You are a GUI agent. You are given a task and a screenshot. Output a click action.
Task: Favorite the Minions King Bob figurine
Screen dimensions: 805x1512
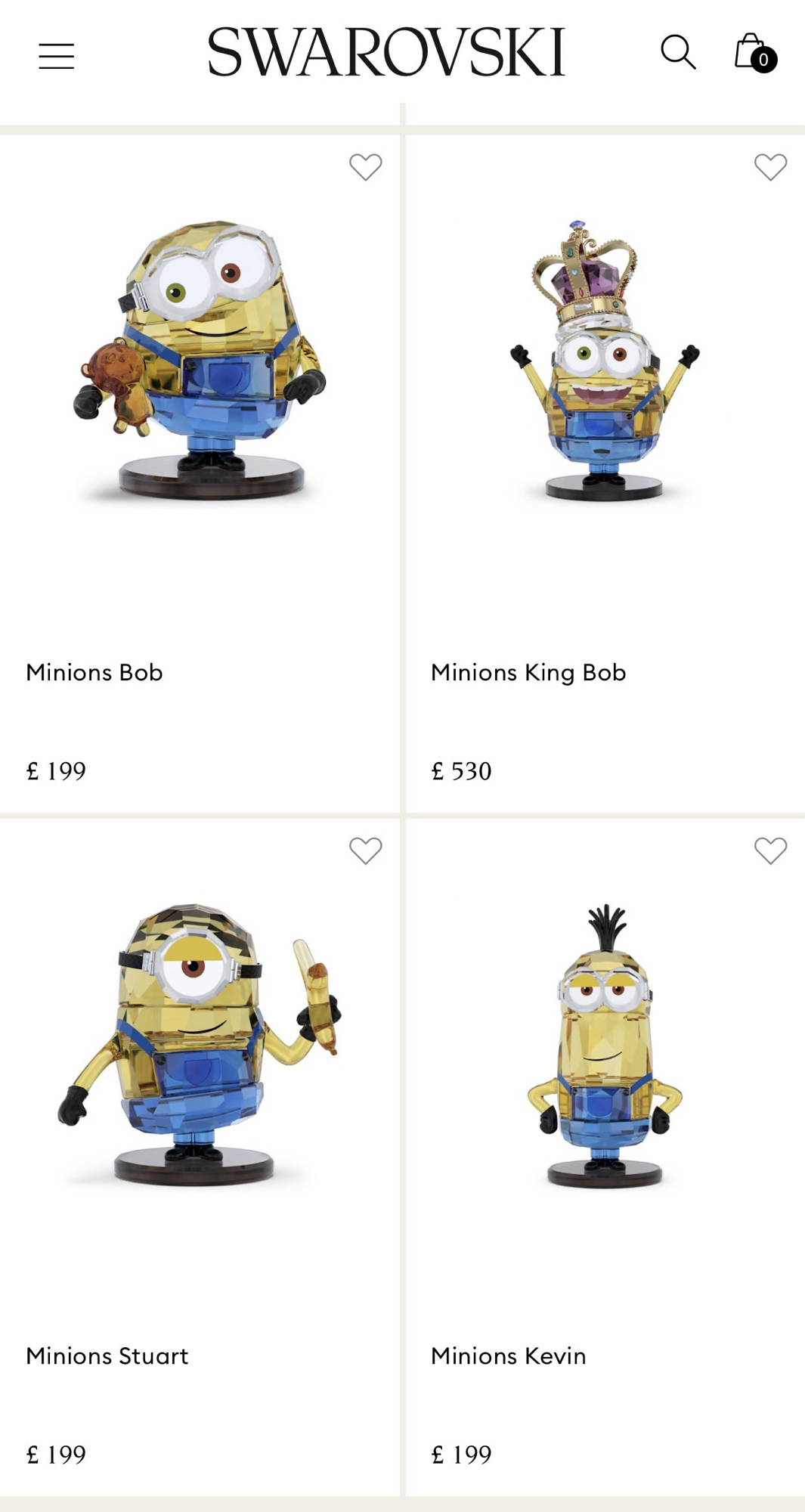tap(771, 167)
